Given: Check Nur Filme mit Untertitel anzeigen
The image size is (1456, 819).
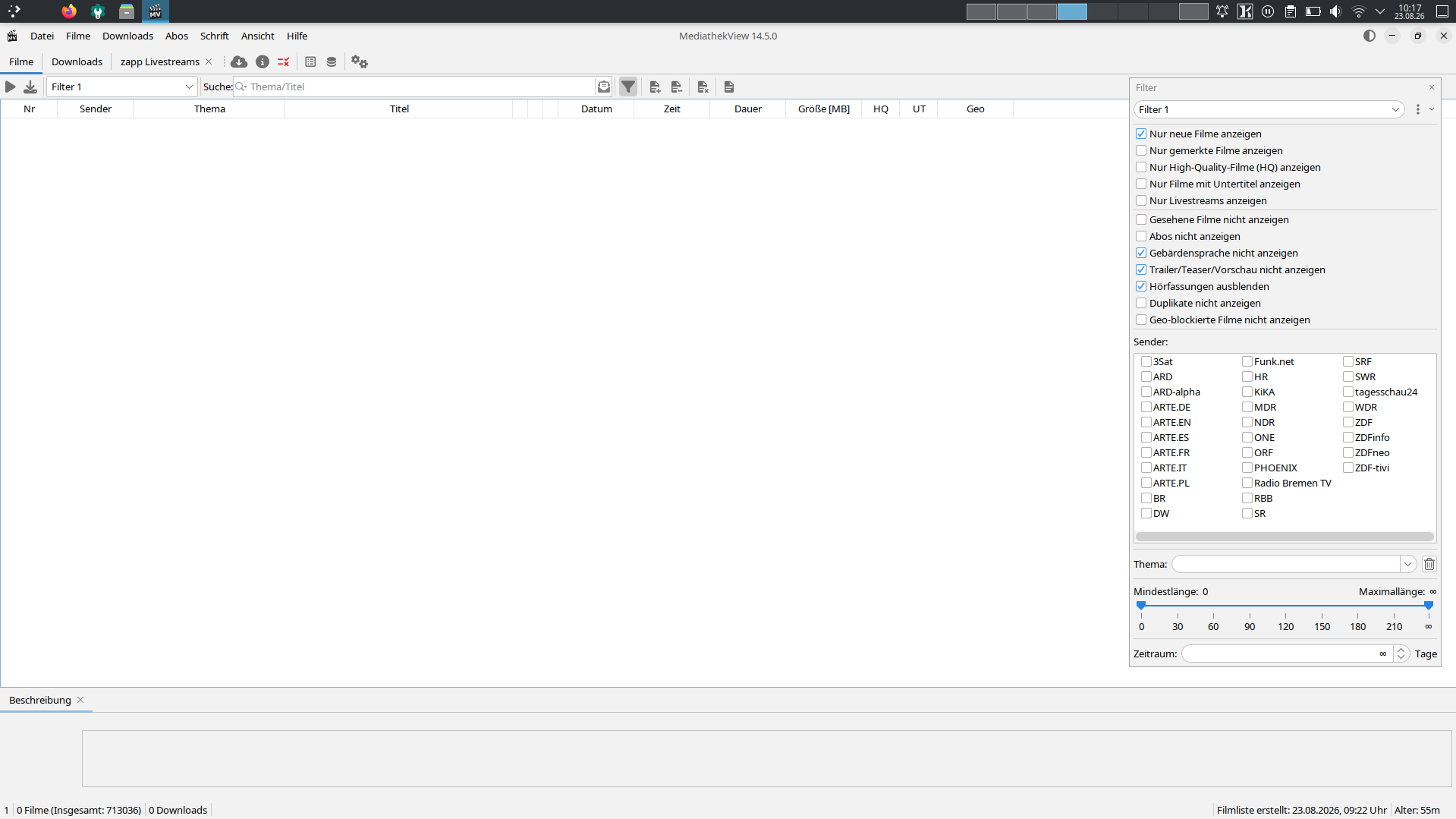Looking at the screenshot, I should pyautogui.click(x=1141, y=184).
